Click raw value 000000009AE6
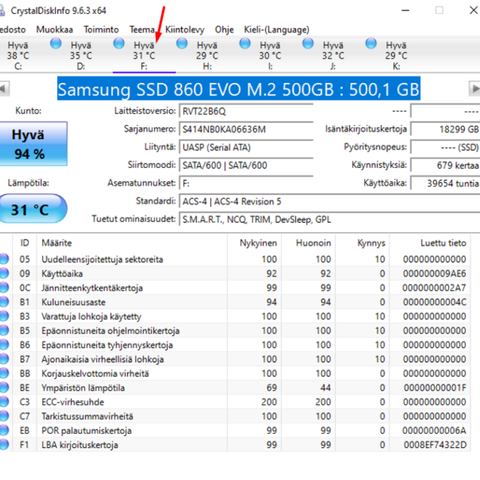Screen dimensions: 480x480 point(434,274)
